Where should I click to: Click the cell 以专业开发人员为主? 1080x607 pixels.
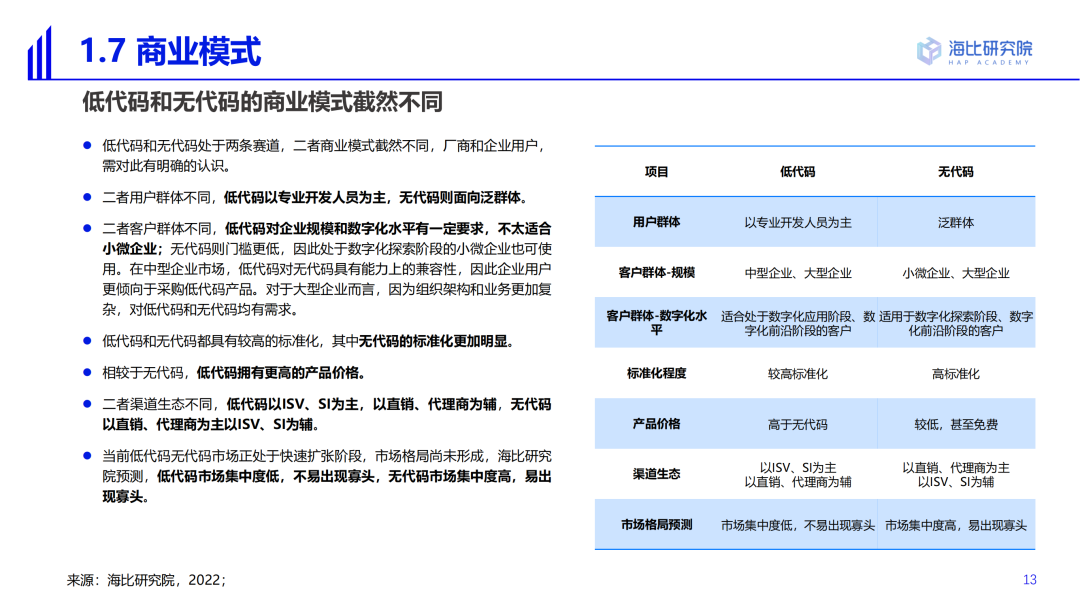point(798,223)
